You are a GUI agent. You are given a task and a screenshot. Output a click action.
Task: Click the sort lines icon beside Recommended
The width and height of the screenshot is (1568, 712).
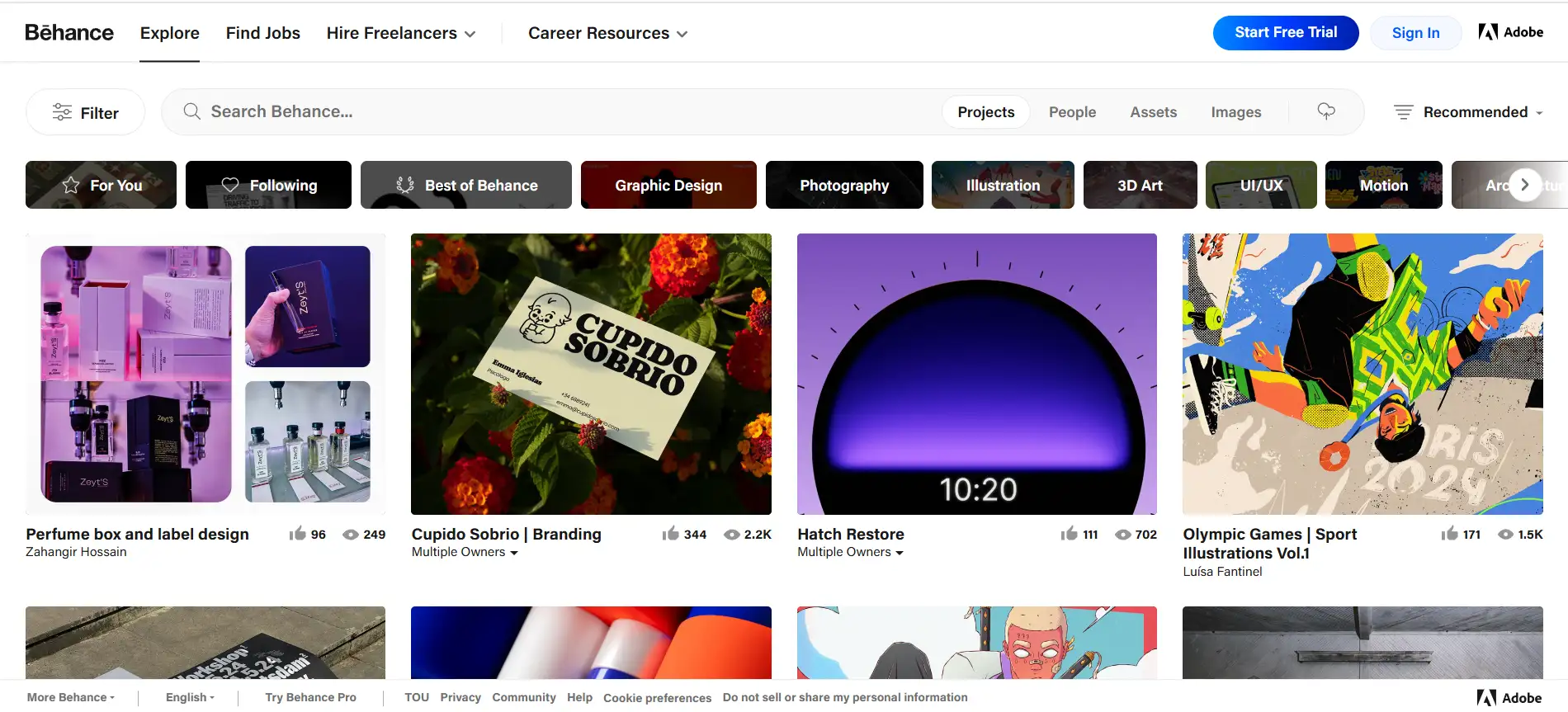click(1403, 112)
